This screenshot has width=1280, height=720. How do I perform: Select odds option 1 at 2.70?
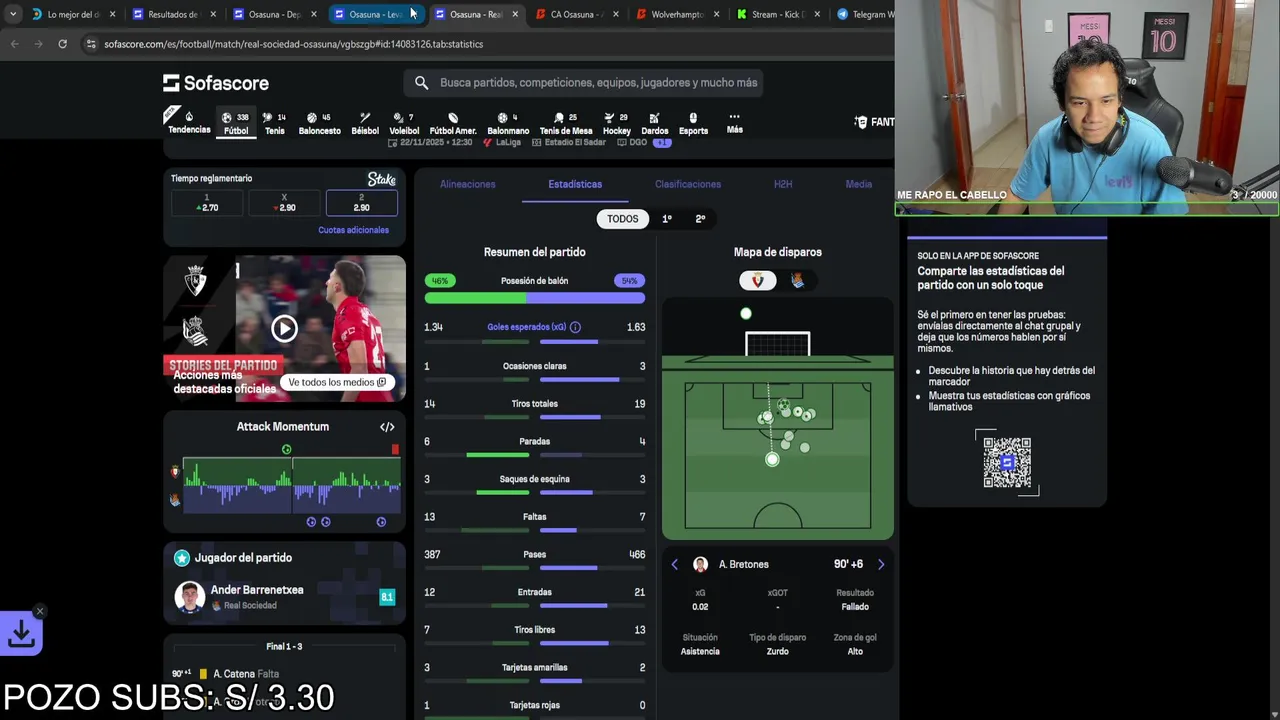point(207,203)
